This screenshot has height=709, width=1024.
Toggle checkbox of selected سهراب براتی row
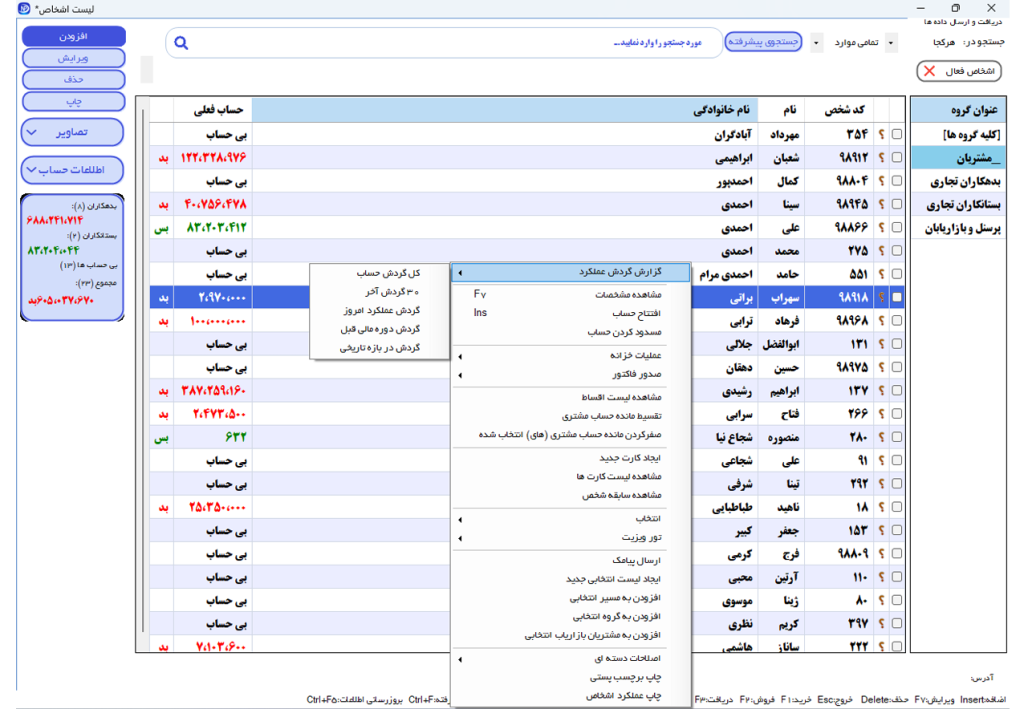point(897,297)
